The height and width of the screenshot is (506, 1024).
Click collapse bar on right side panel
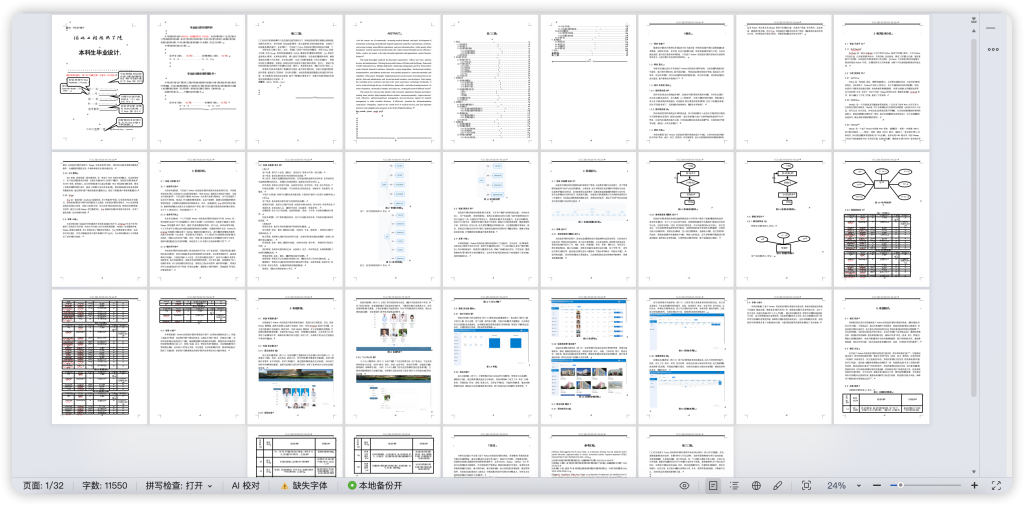[x=991, y=28]
